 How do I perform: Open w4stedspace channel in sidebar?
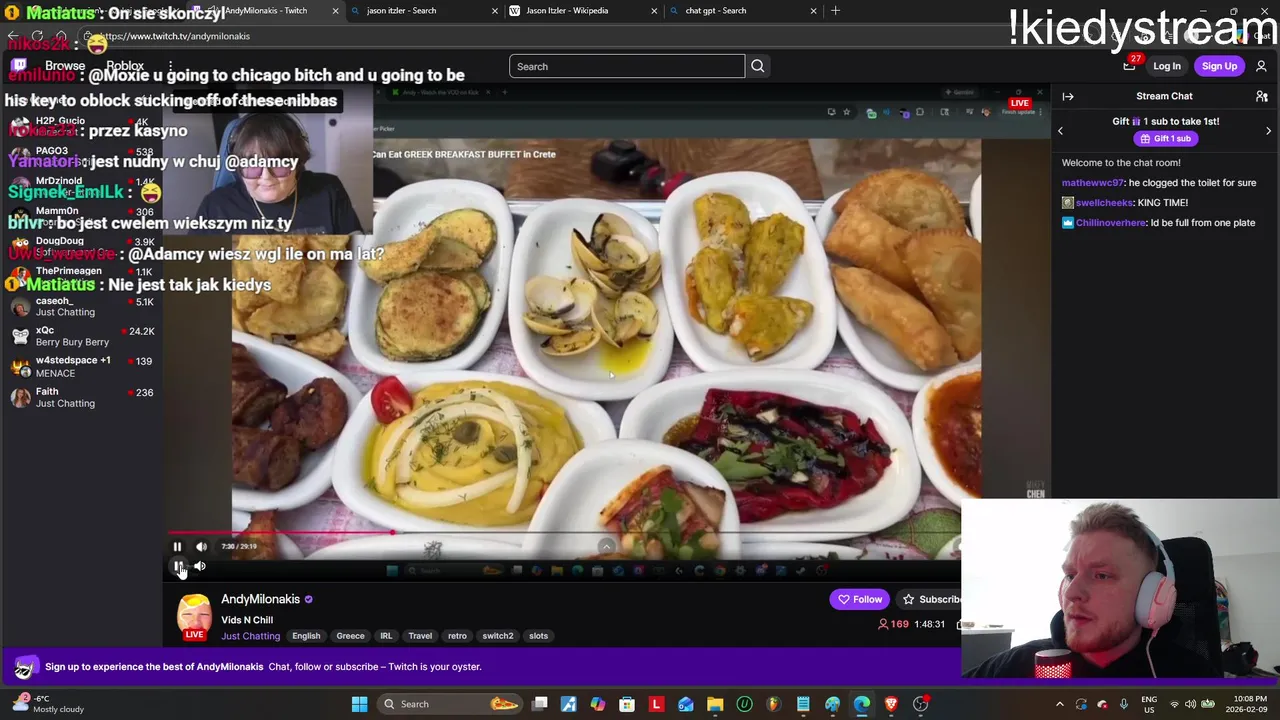82,366
